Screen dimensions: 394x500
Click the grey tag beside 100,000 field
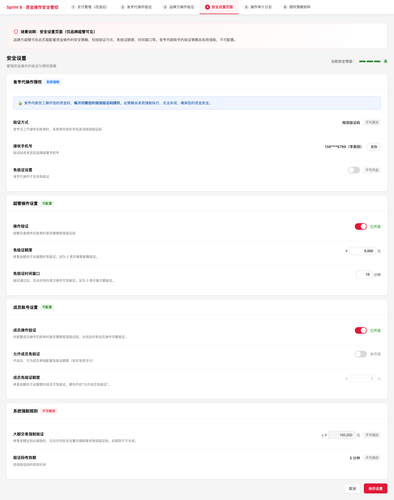(372, 435)
